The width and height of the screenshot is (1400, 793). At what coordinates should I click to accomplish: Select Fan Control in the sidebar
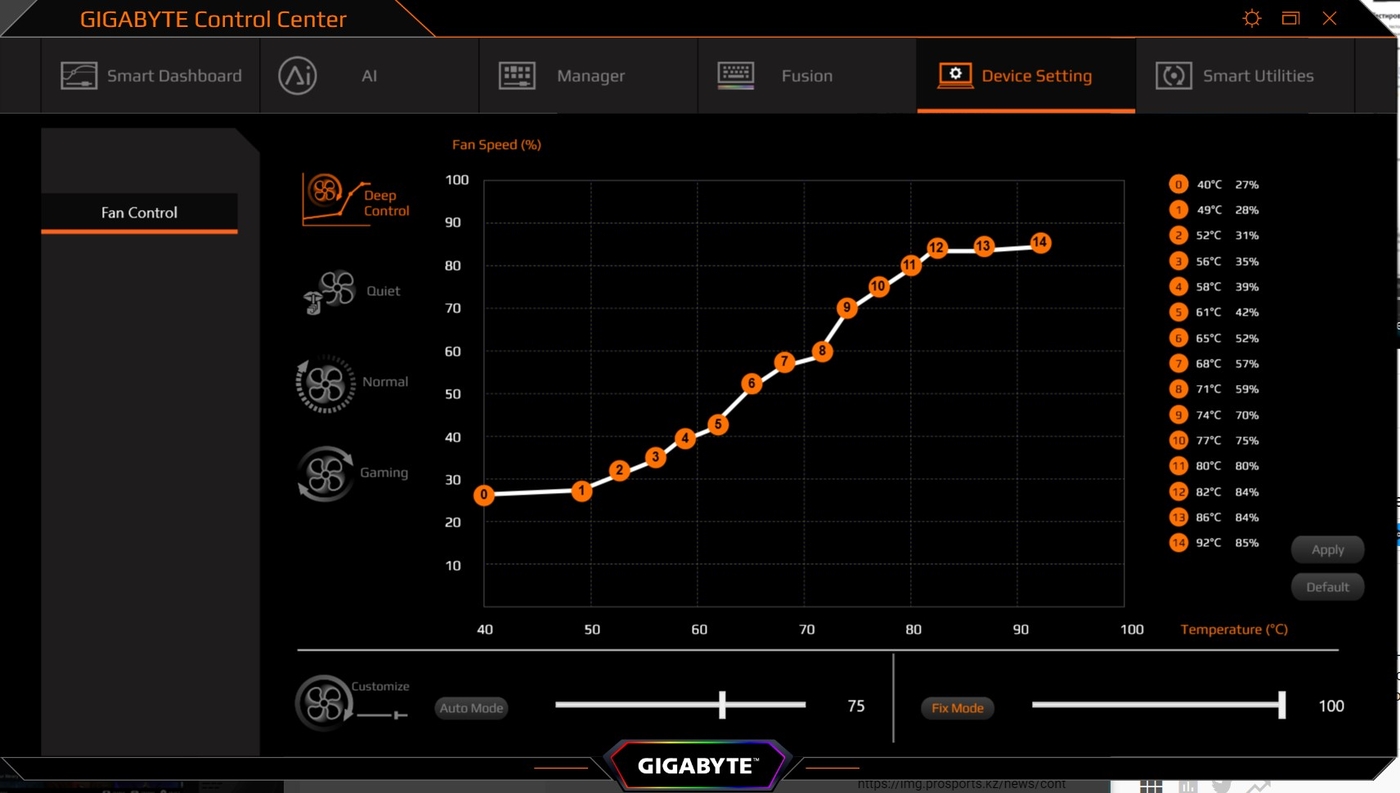[139, 212]
